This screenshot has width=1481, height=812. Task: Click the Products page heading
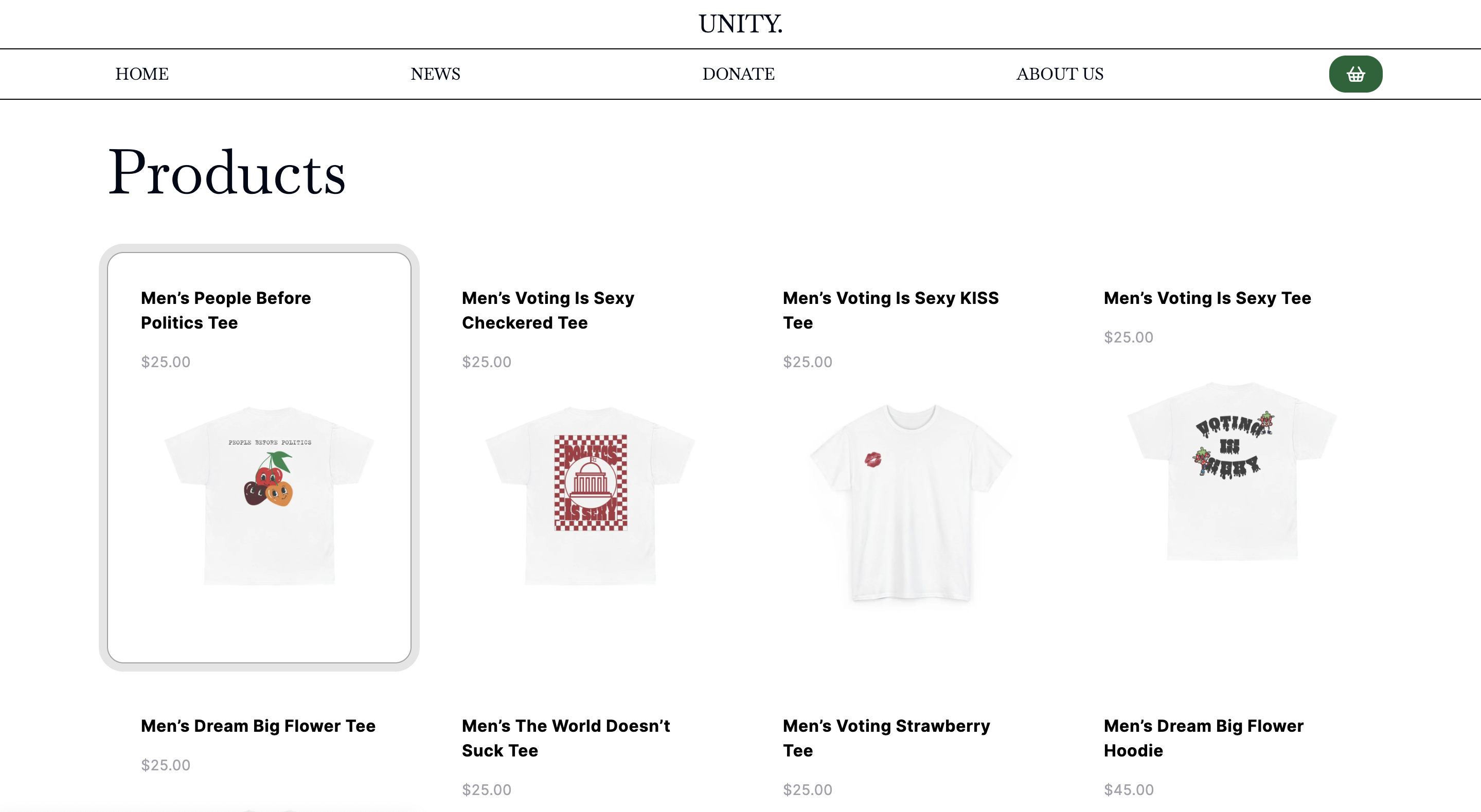(x=226, y=172)
